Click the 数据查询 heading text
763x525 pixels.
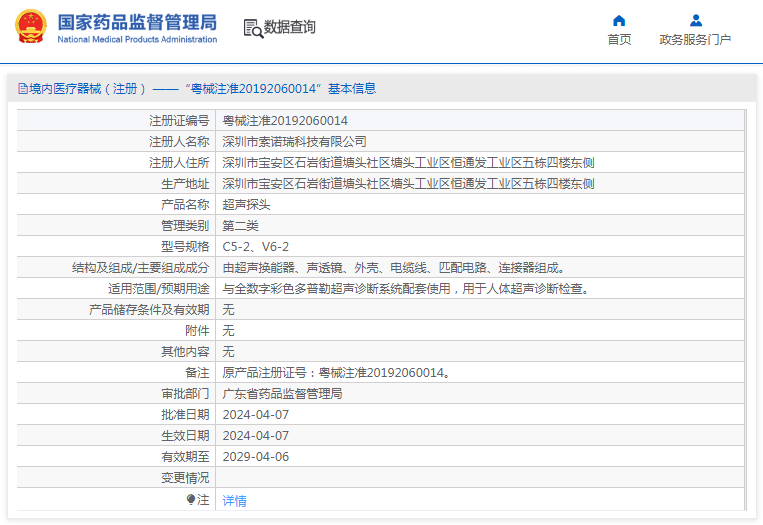290,27
